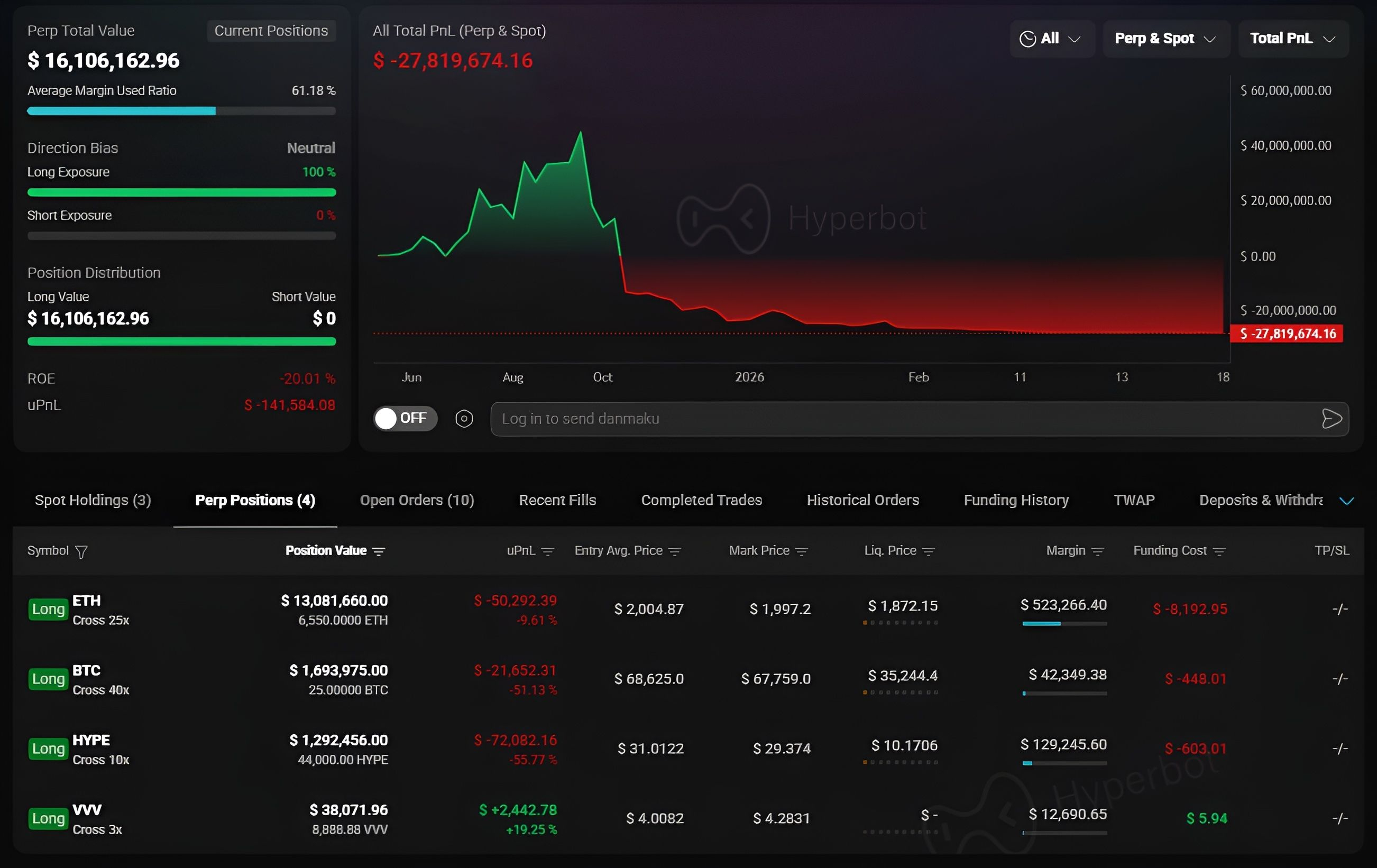The width and height of the screenshot is (1377, 868).
Task: Click the TP/SL value in ETH row
Action: pyautogui.click(x=1341, y=610)
